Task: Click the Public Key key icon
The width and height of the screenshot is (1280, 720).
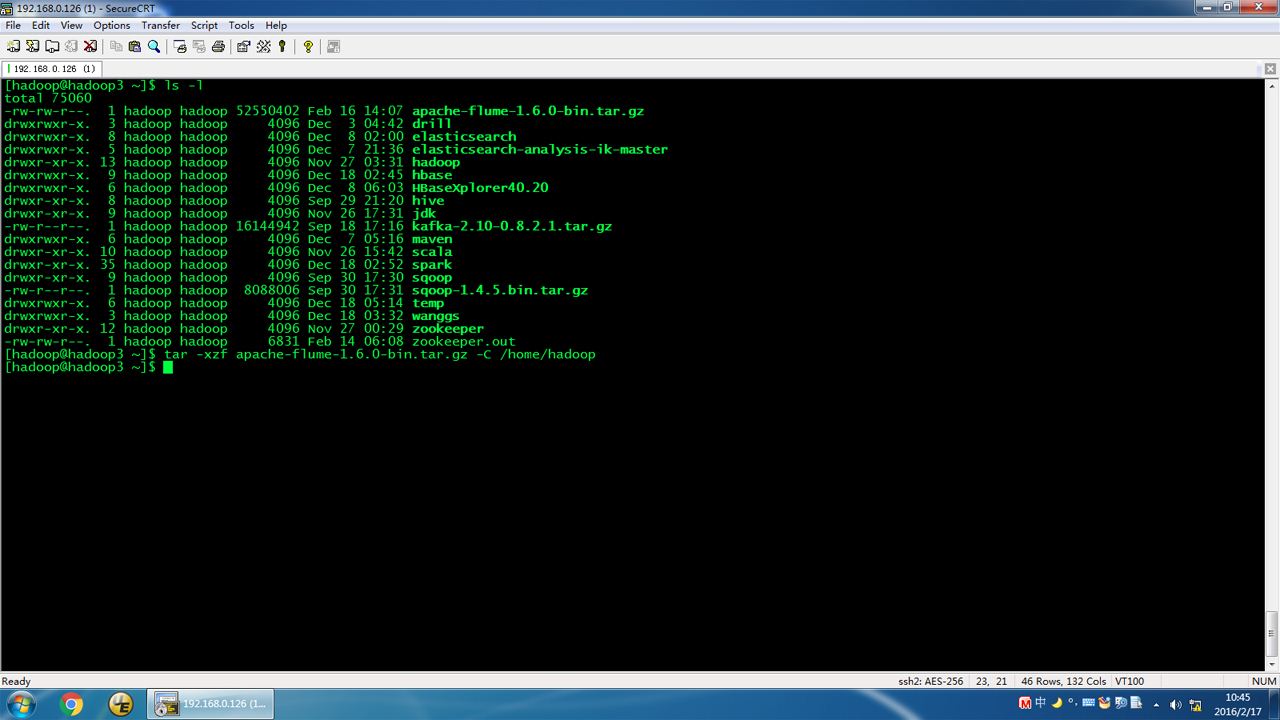Action: 282,46
